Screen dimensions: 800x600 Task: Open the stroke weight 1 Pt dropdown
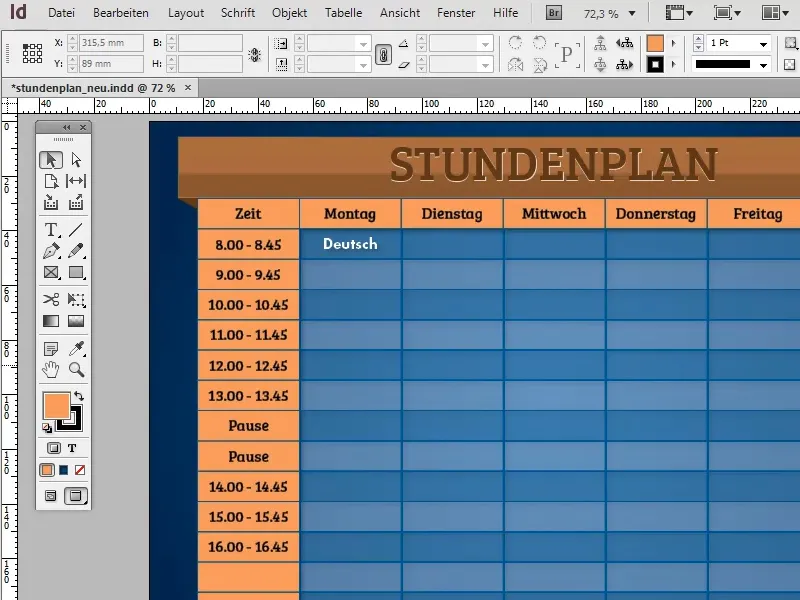pyautogui.click(x=763, y=44)
